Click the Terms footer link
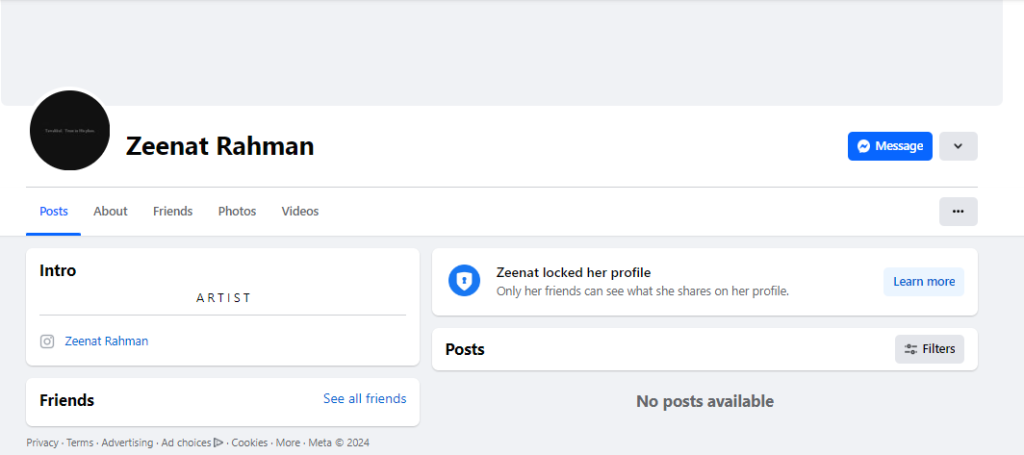1024x455 pixels. click(x=79, y=443)
